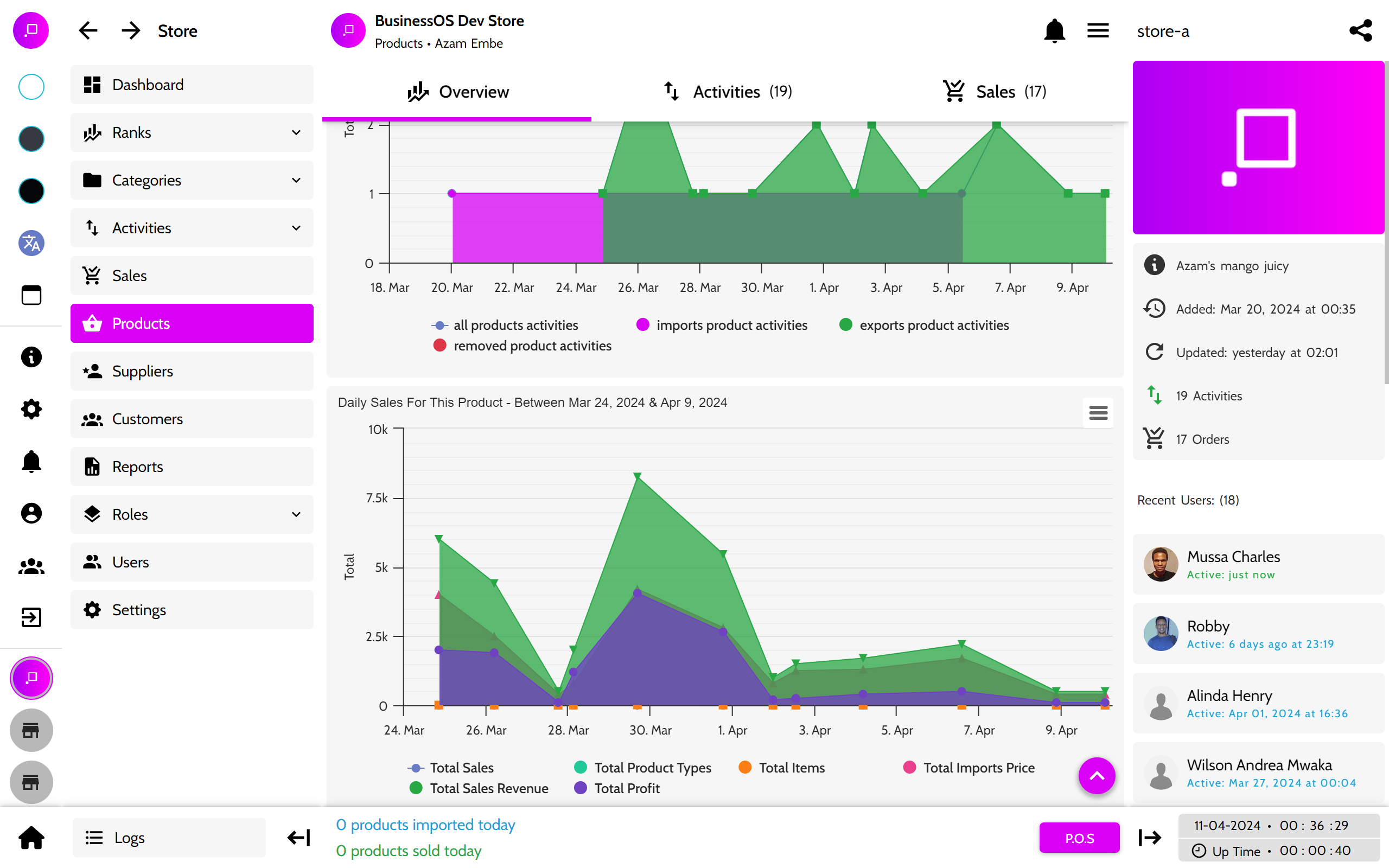Select the second grey store avatar in left rail
The image size is (1389, 868).
pos(31,782)
